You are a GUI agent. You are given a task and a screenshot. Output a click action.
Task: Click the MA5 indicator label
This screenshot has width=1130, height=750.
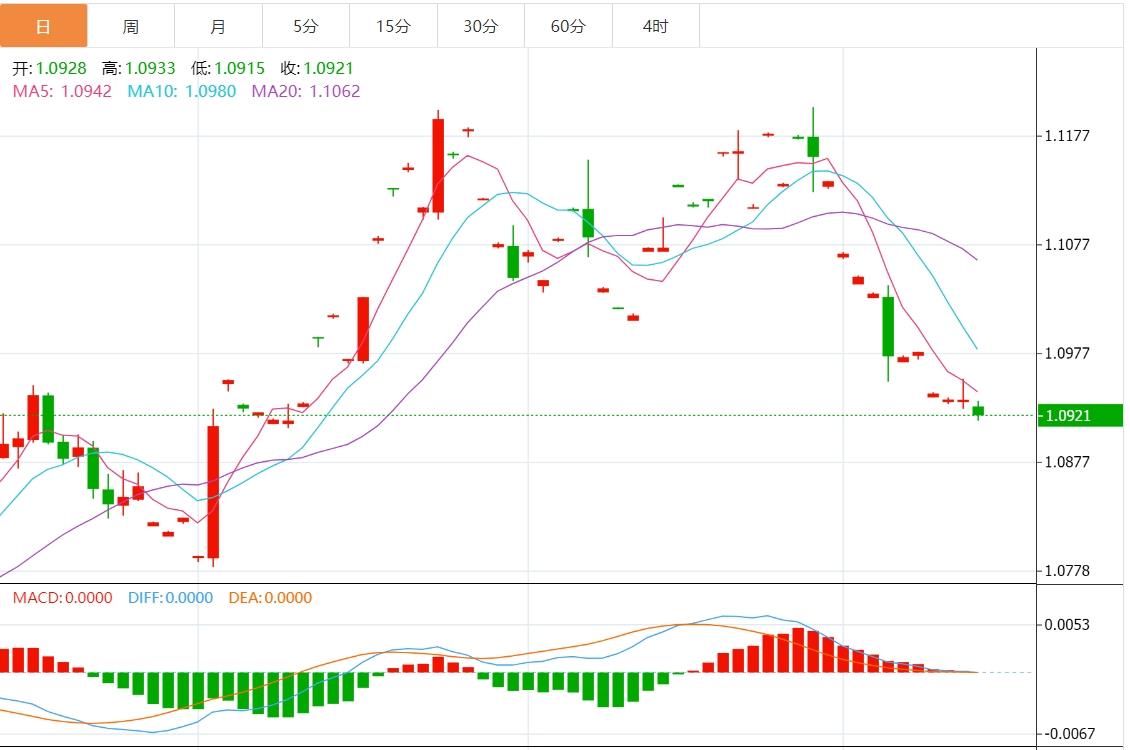[x=60, y=91]
